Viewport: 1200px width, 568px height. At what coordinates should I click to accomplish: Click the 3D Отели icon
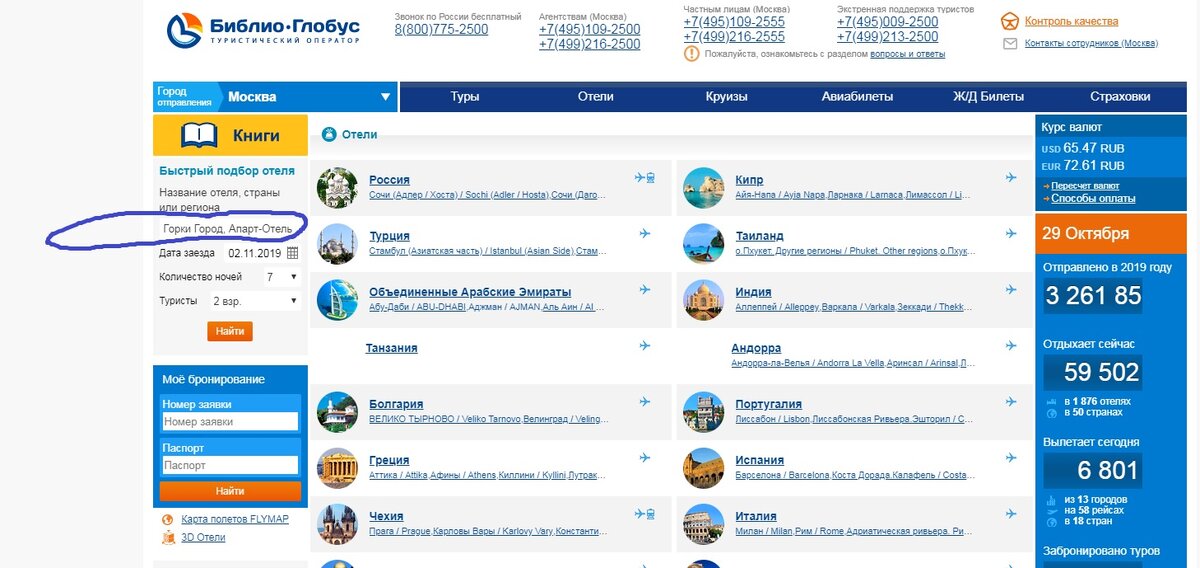tap(167, 537)
